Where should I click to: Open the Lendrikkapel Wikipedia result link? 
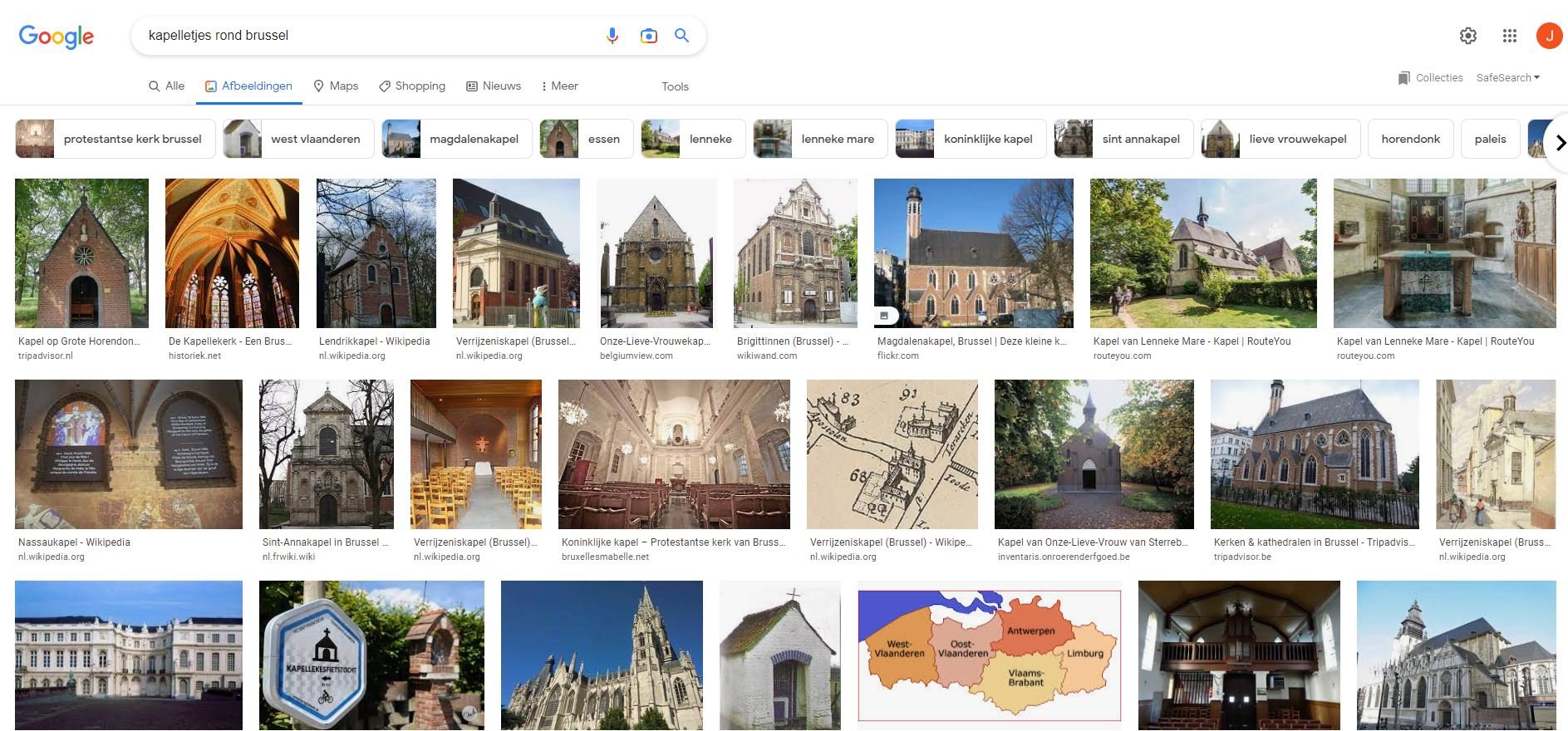coord(374,341)
